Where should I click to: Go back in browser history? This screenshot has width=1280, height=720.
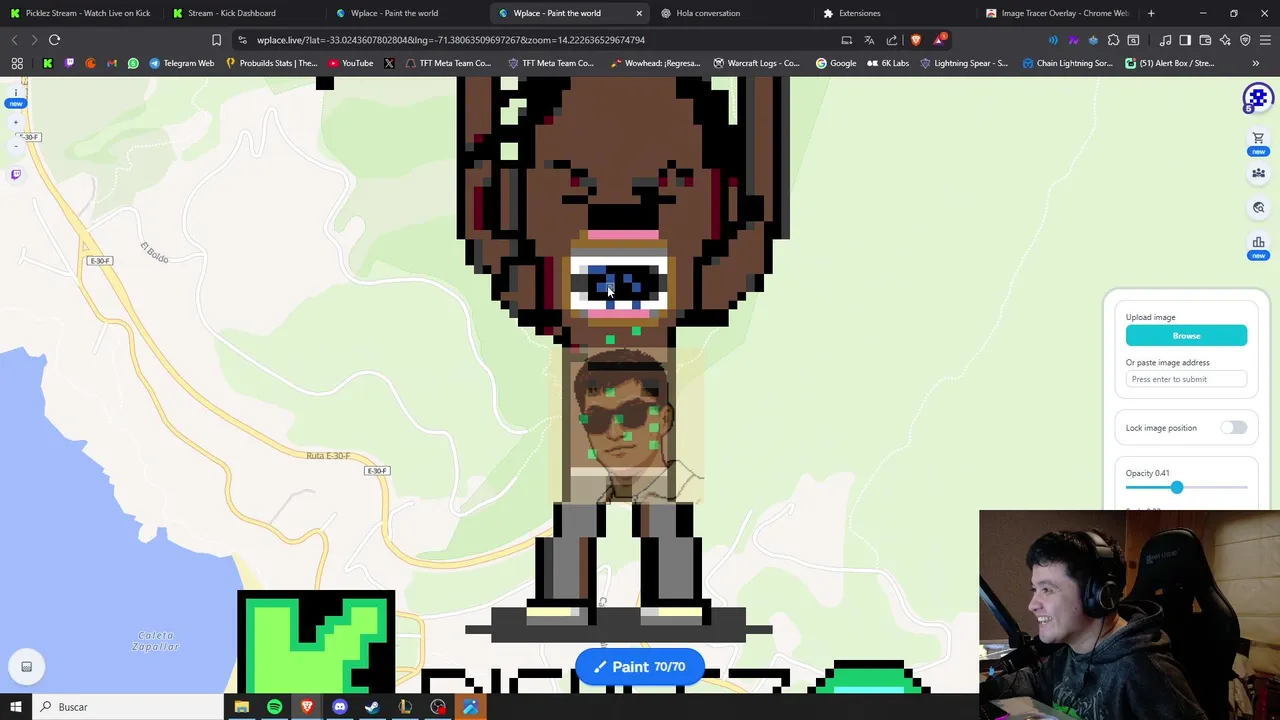tap(14, 40)
